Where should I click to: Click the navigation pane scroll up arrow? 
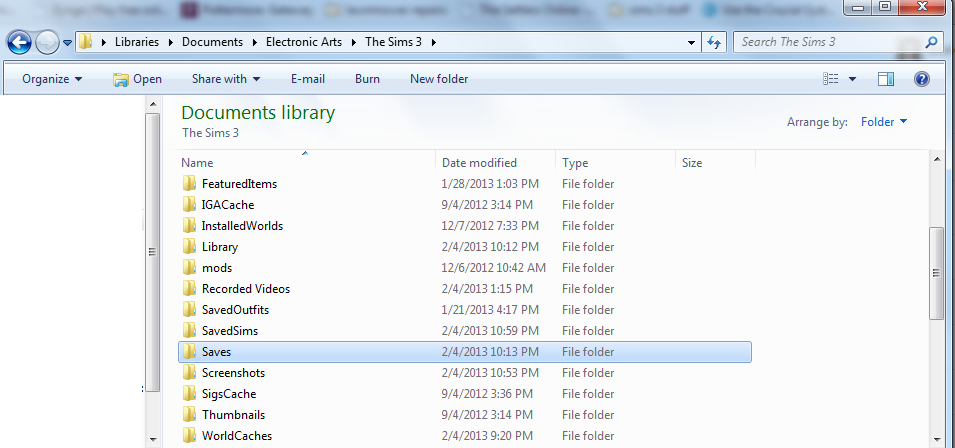[153, 104]
